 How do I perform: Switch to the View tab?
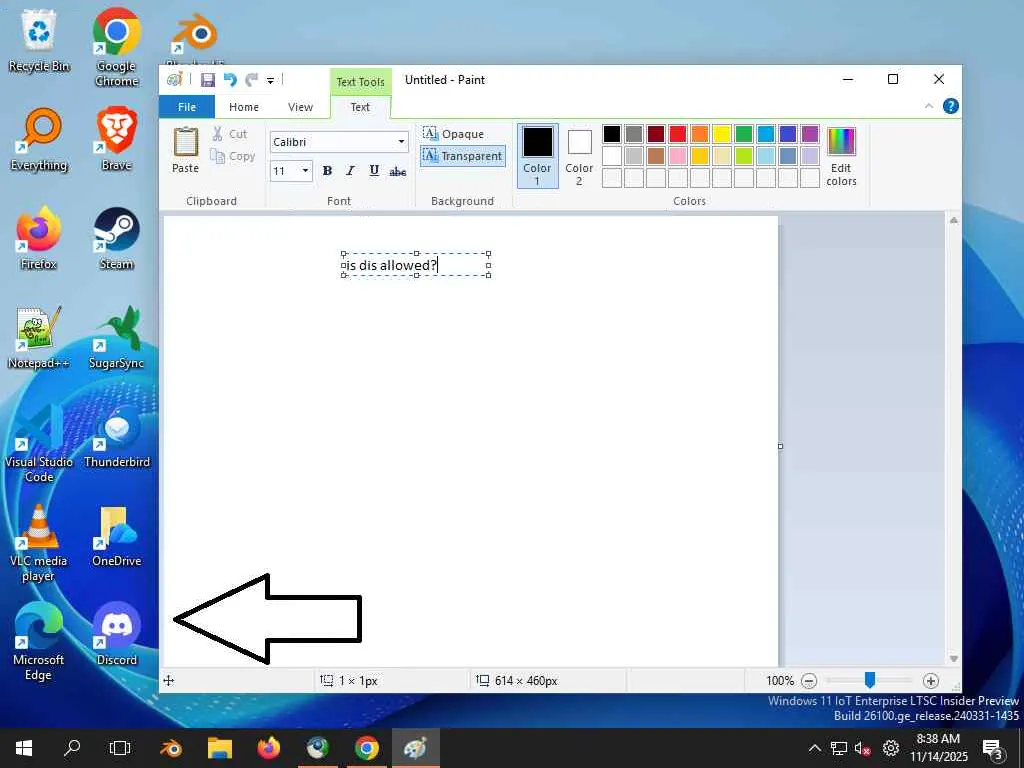tap(300, 107)
